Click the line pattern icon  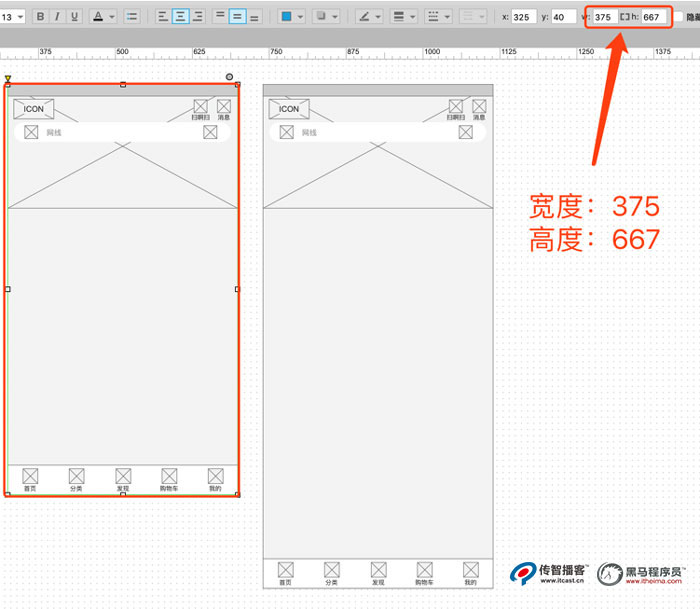[433, 17]
